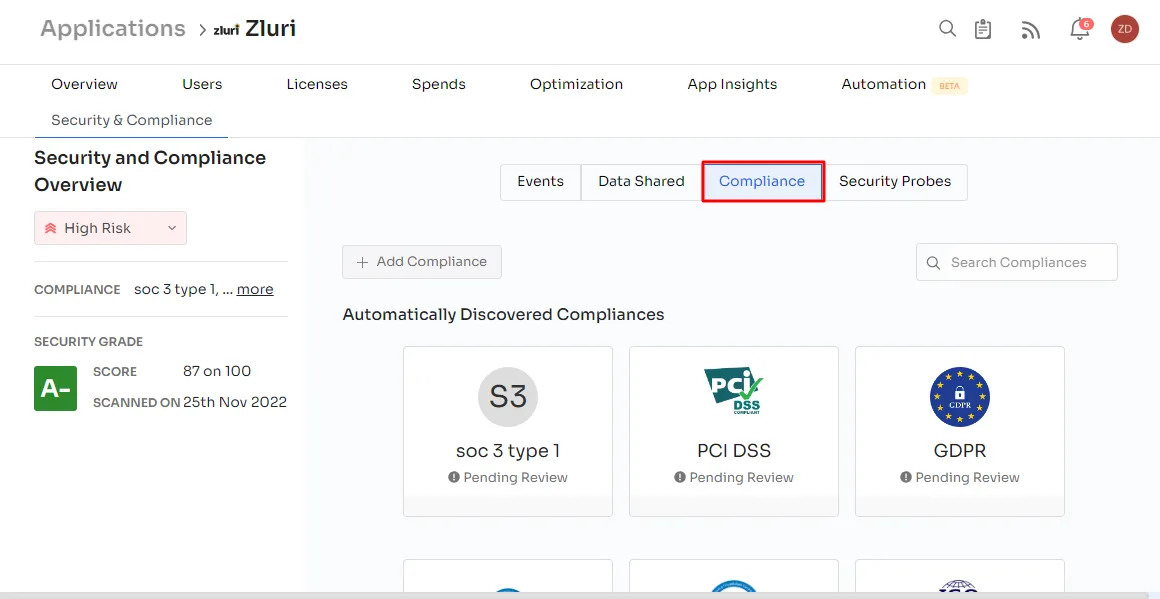The image size is (1160, 599).
Task: Click the A- security grade badge
Action: point(55,388)
